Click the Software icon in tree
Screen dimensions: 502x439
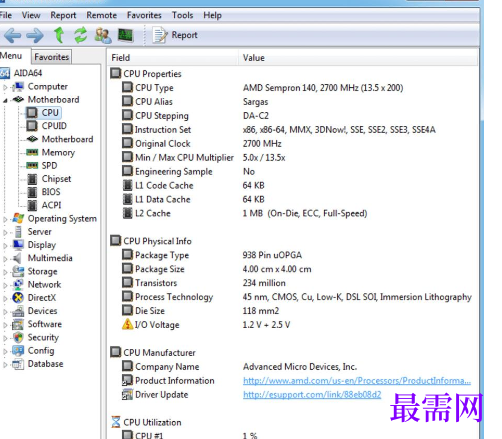point(18,324)
